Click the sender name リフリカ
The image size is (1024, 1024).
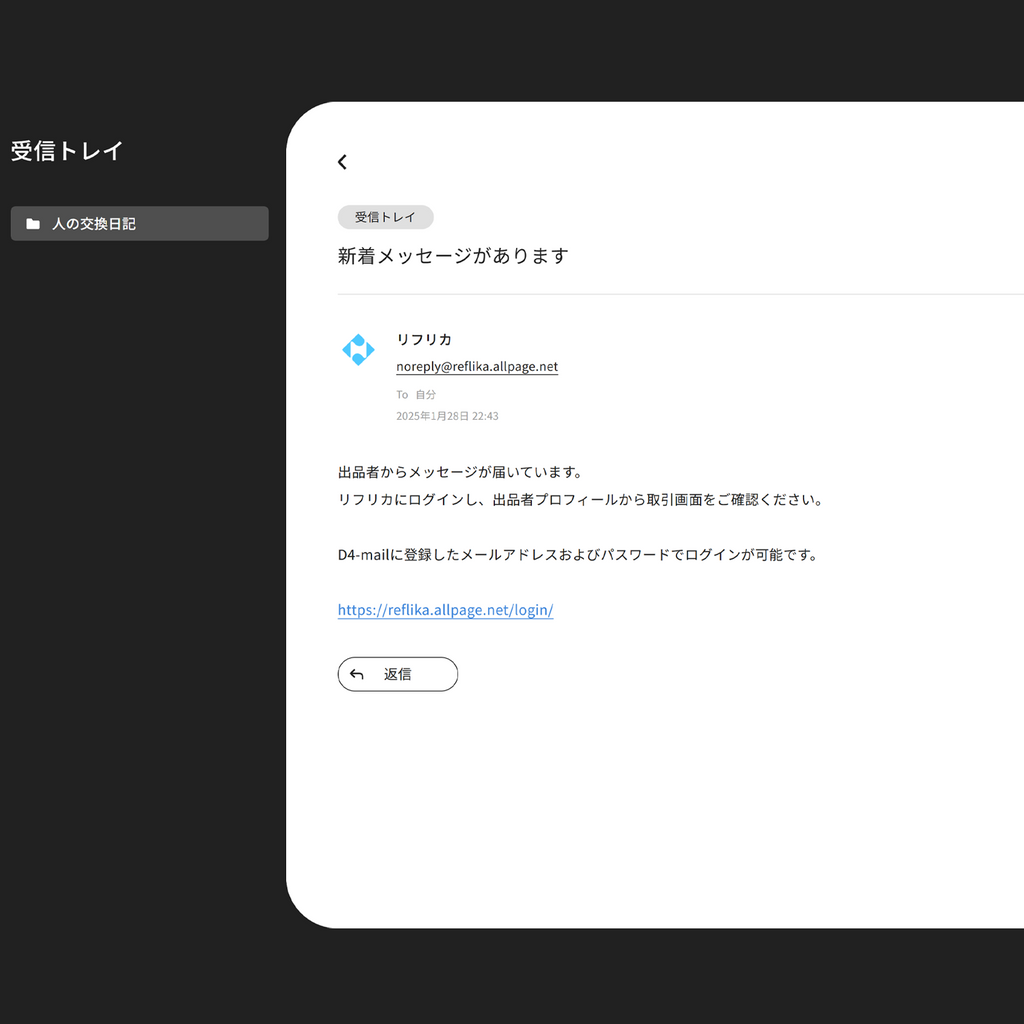424,340
